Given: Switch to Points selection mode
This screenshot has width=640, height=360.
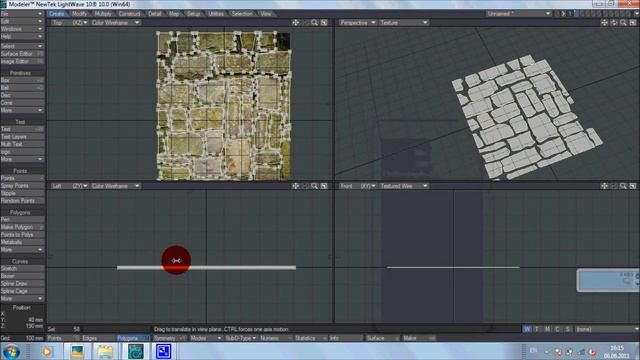Looking at the screenshot, I should pos(63,338).
